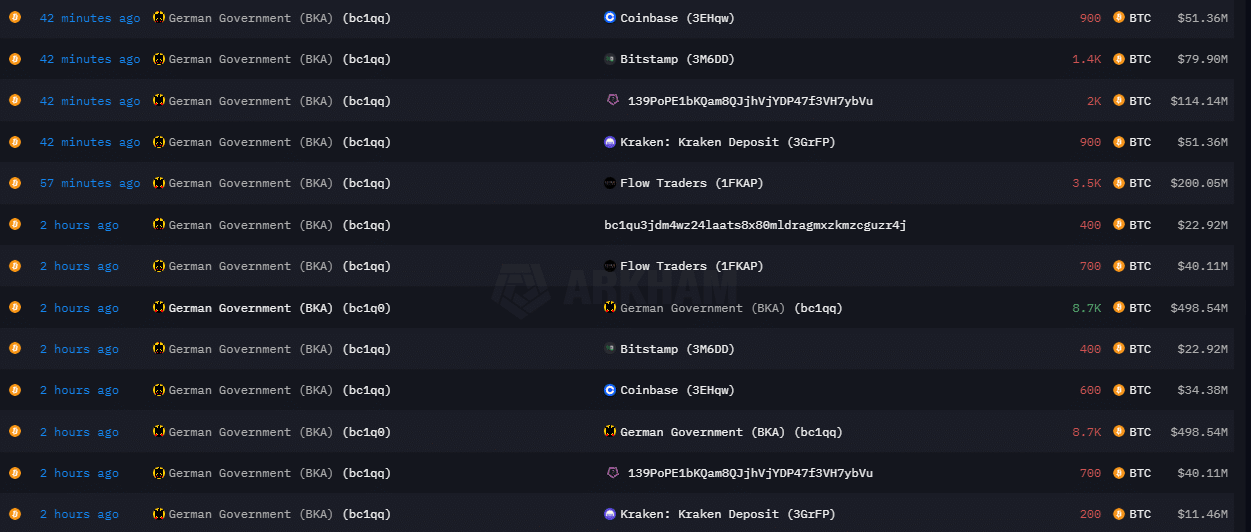This screenshot has height=532, width=1251.
Task: Open address bc1qu3jdm4wz24laats8x80mldragmxzkmzcguzr4j
Action: (x=755, y=225)
